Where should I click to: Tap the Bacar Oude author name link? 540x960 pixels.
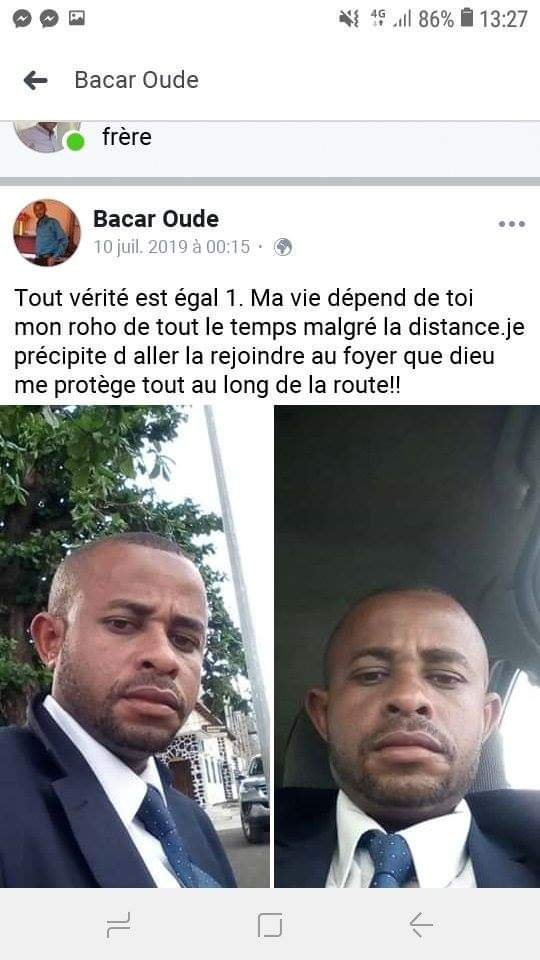pos(156,219)
